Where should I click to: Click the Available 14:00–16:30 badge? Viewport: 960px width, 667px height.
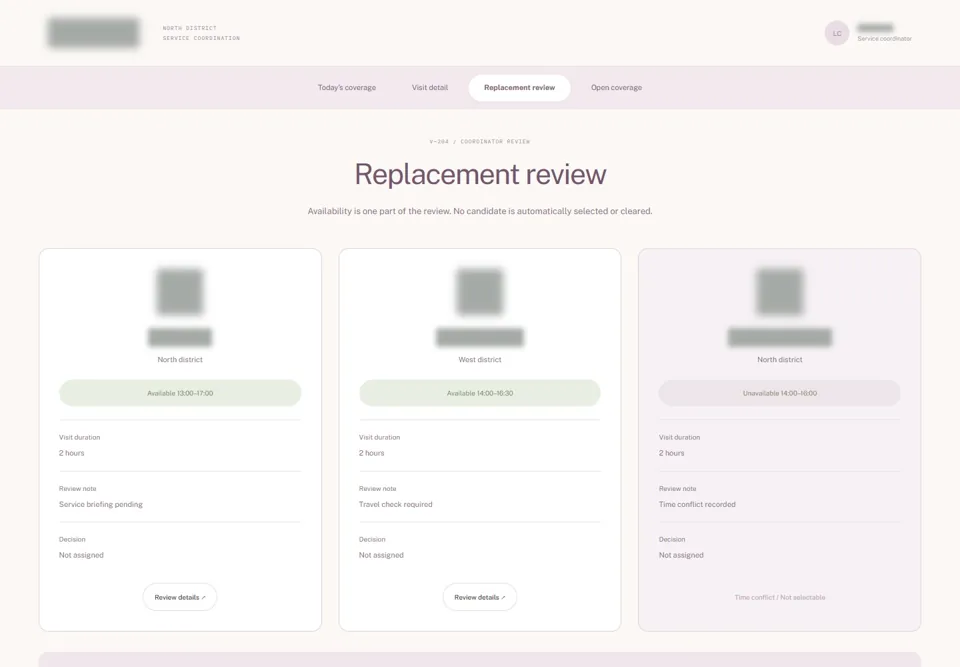click(x=479, y=393)
